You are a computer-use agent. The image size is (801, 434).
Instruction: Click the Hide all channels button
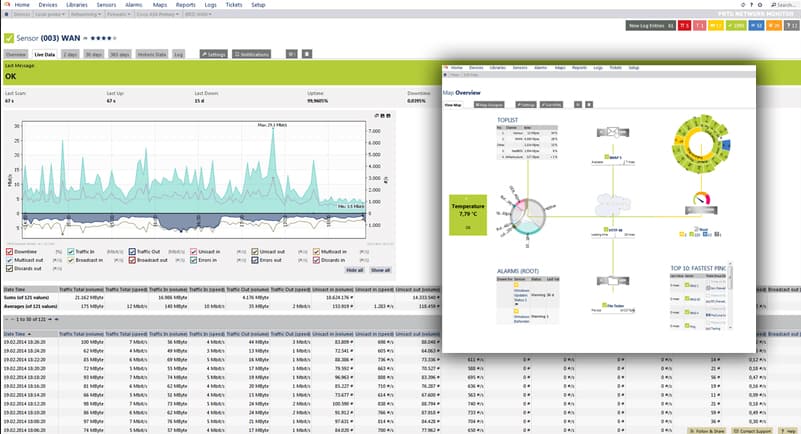355,270
